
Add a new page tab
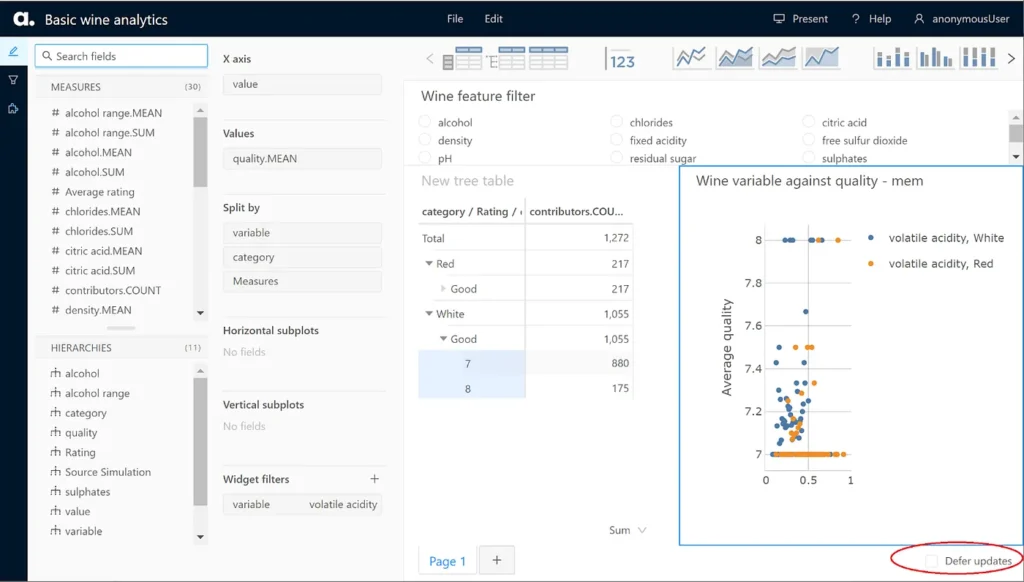(x=496, y=560)
